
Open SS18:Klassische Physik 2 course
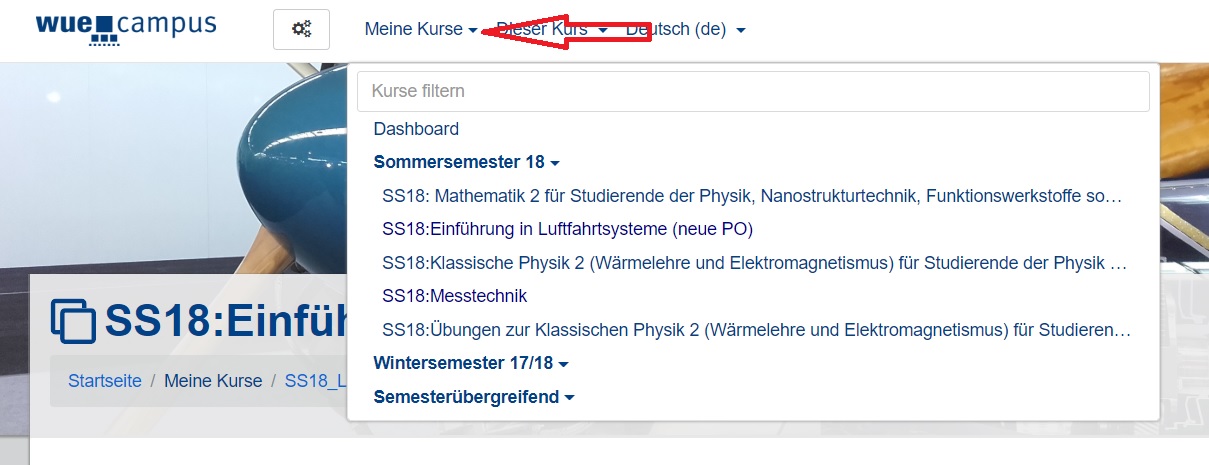point(754,263)
